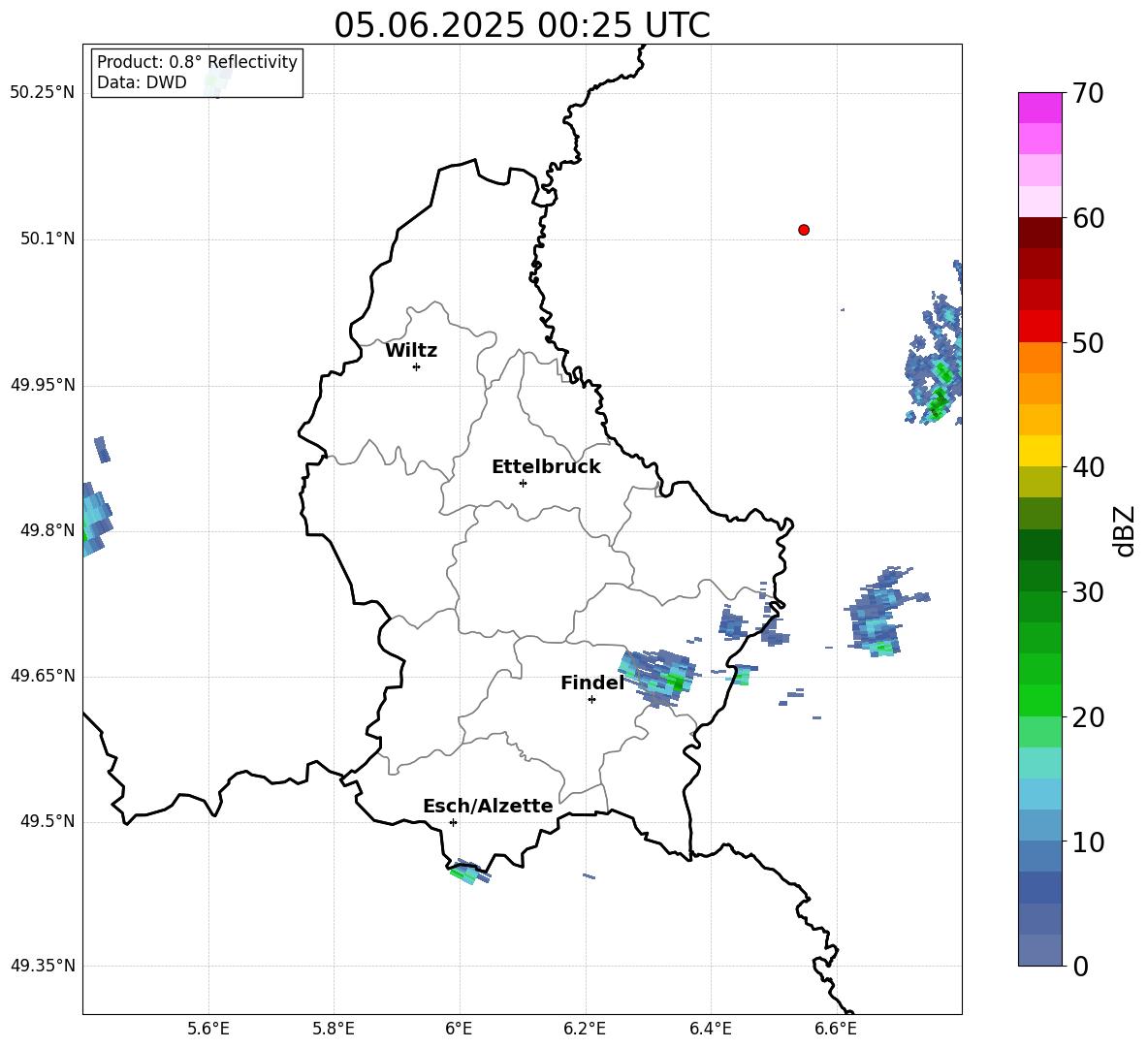This screenshot has height=1048, width=1148.
Task: Click the 6.2°E longitude label
Action: coord(585,1029)
